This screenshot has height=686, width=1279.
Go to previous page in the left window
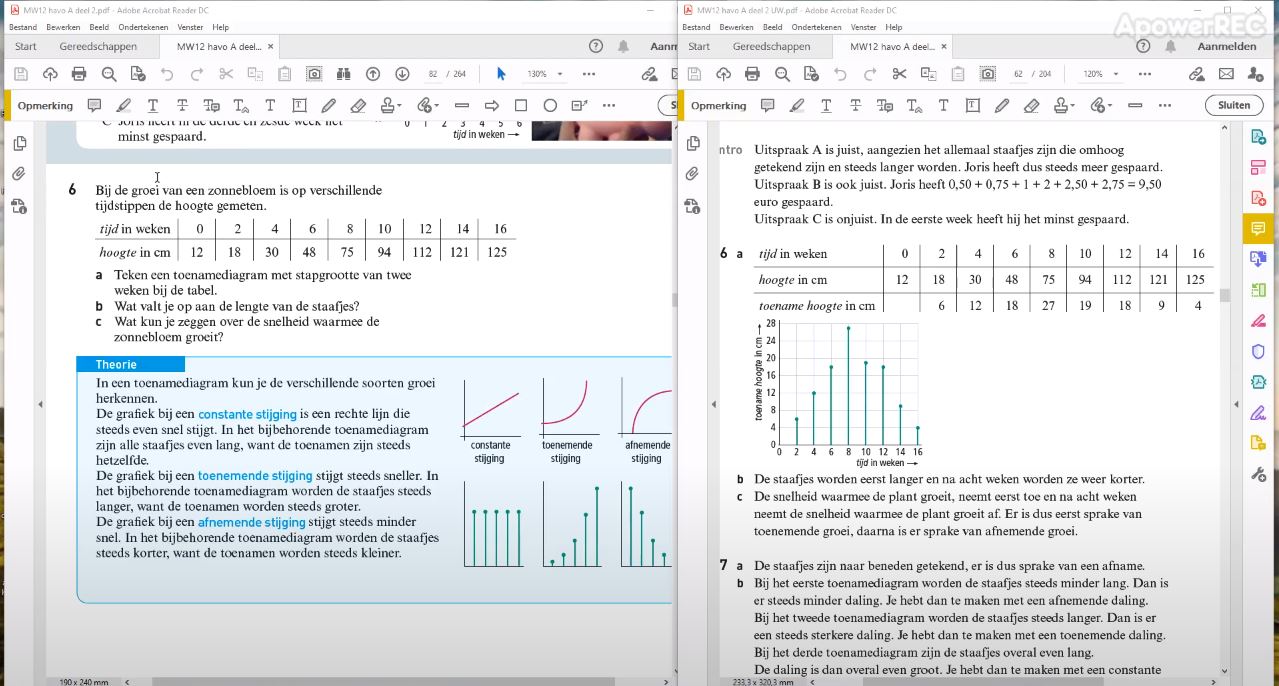373,74
